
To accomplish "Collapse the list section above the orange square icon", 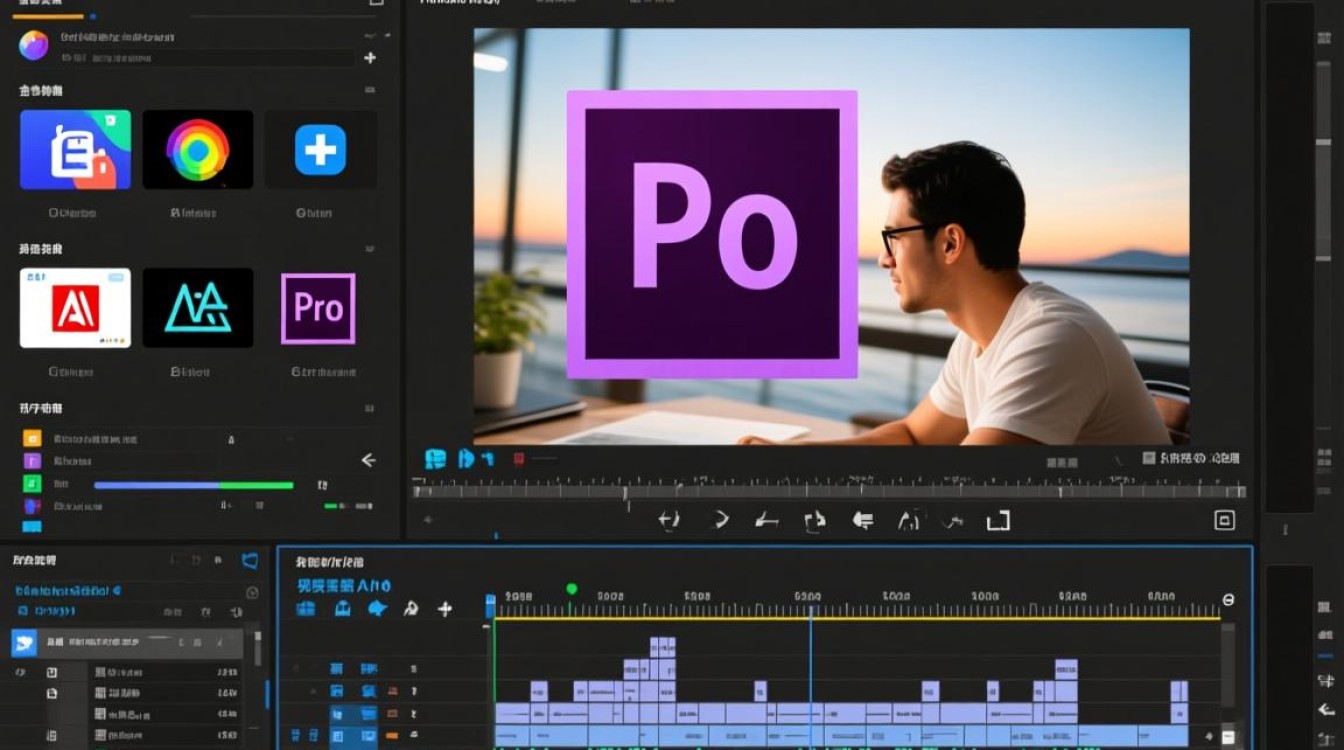I will (370, 408).
